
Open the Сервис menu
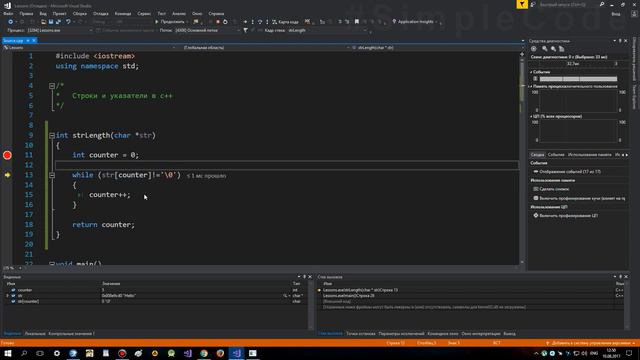point(144,13)
